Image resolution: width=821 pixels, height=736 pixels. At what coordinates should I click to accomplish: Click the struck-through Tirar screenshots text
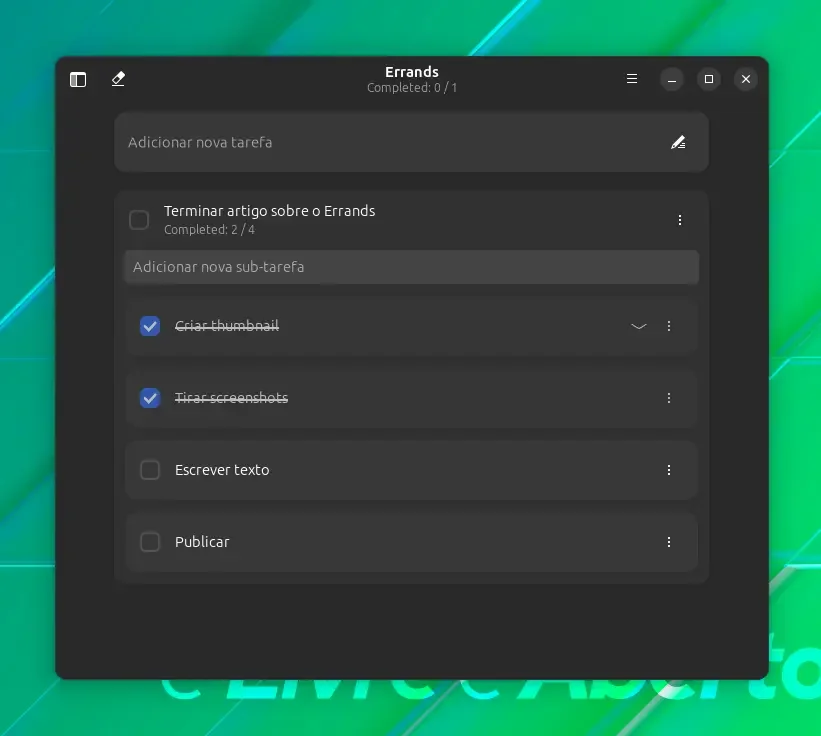click(231, 398)
